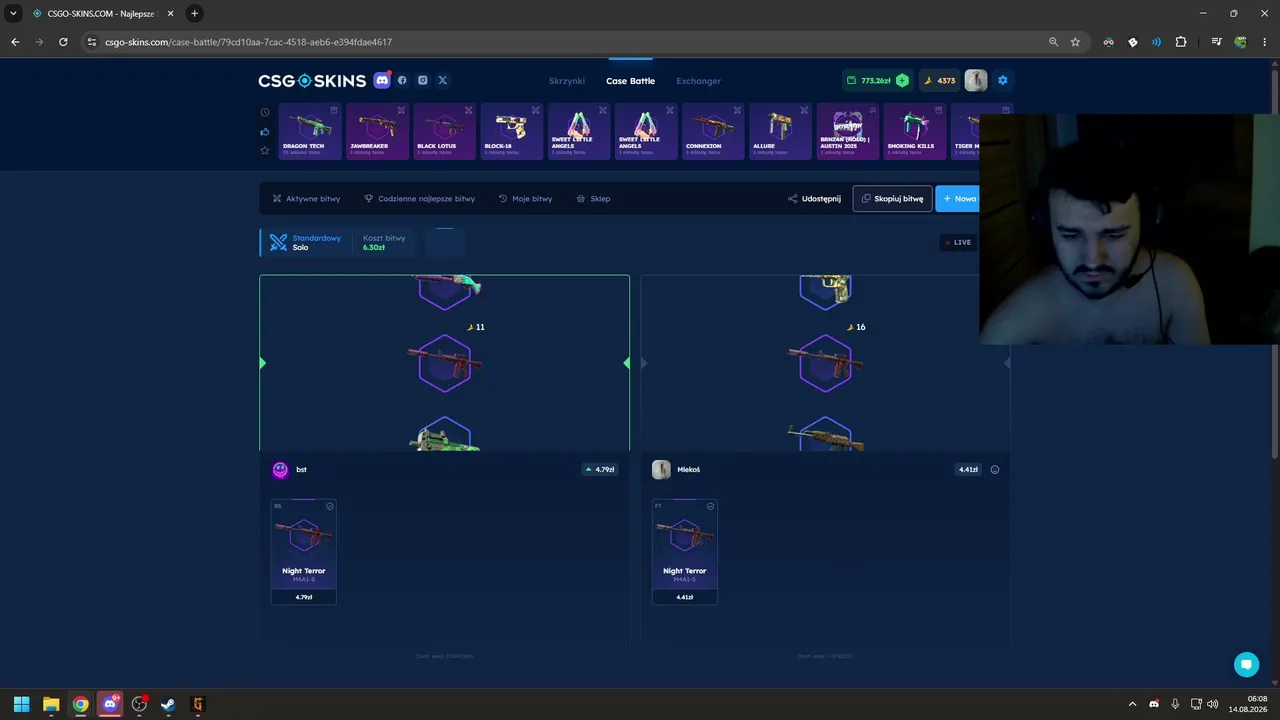Open Mlekoś's Night Terror item card

[685, 552]
